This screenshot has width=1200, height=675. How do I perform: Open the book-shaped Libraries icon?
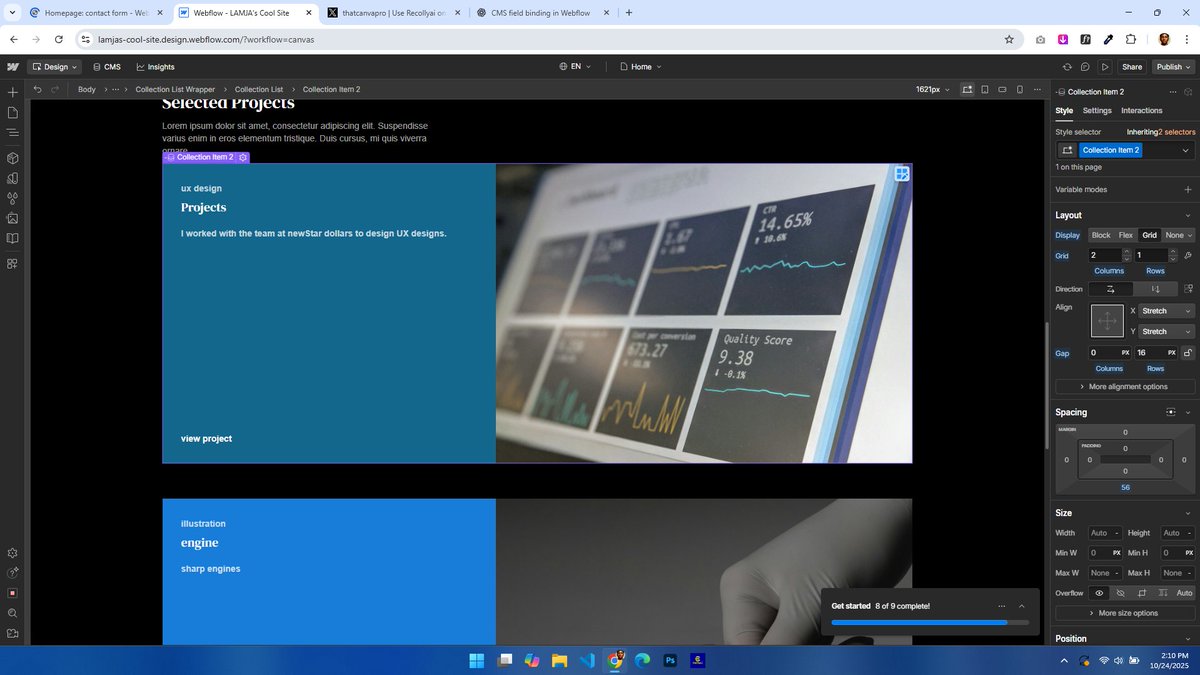click(12, 238)
